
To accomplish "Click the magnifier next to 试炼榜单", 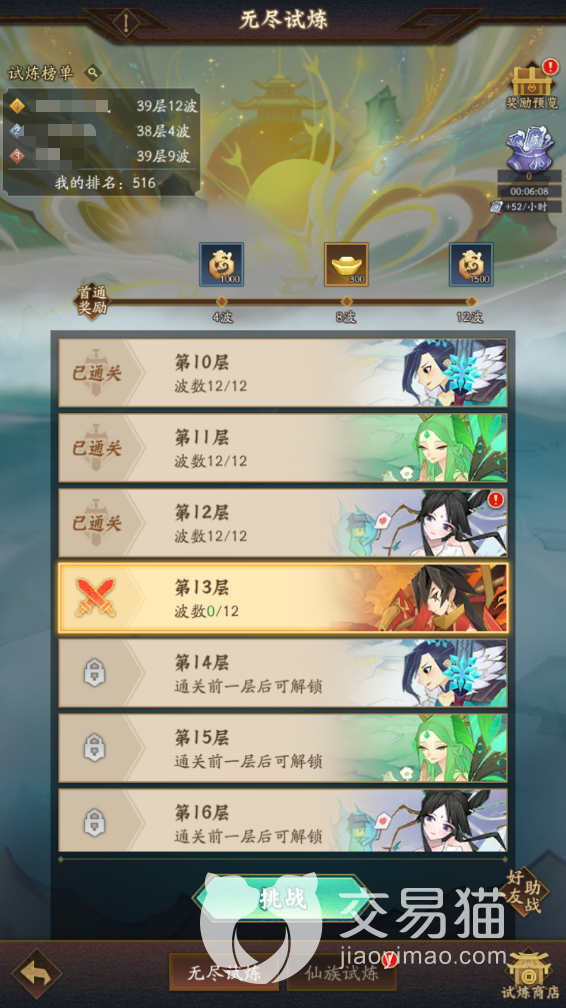I will pos(93,72).
